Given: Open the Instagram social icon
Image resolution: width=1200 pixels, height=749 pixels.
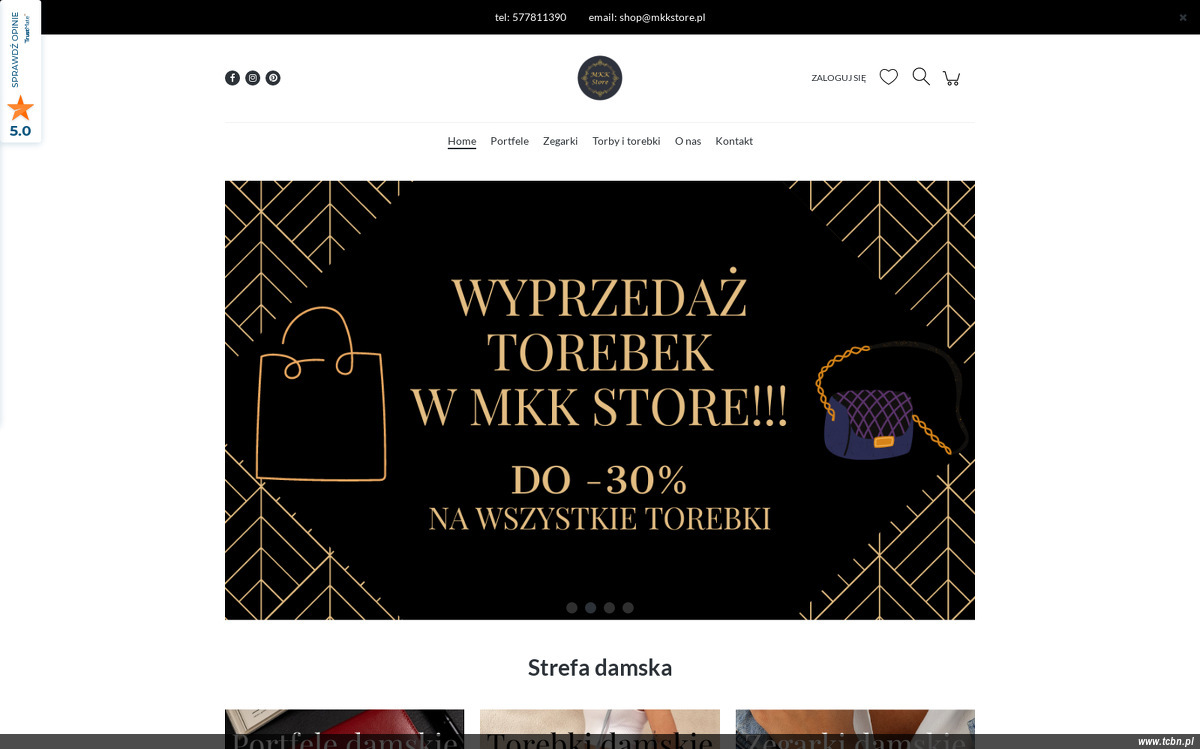Looking at the screenshot, I should (x=253, y=78).
